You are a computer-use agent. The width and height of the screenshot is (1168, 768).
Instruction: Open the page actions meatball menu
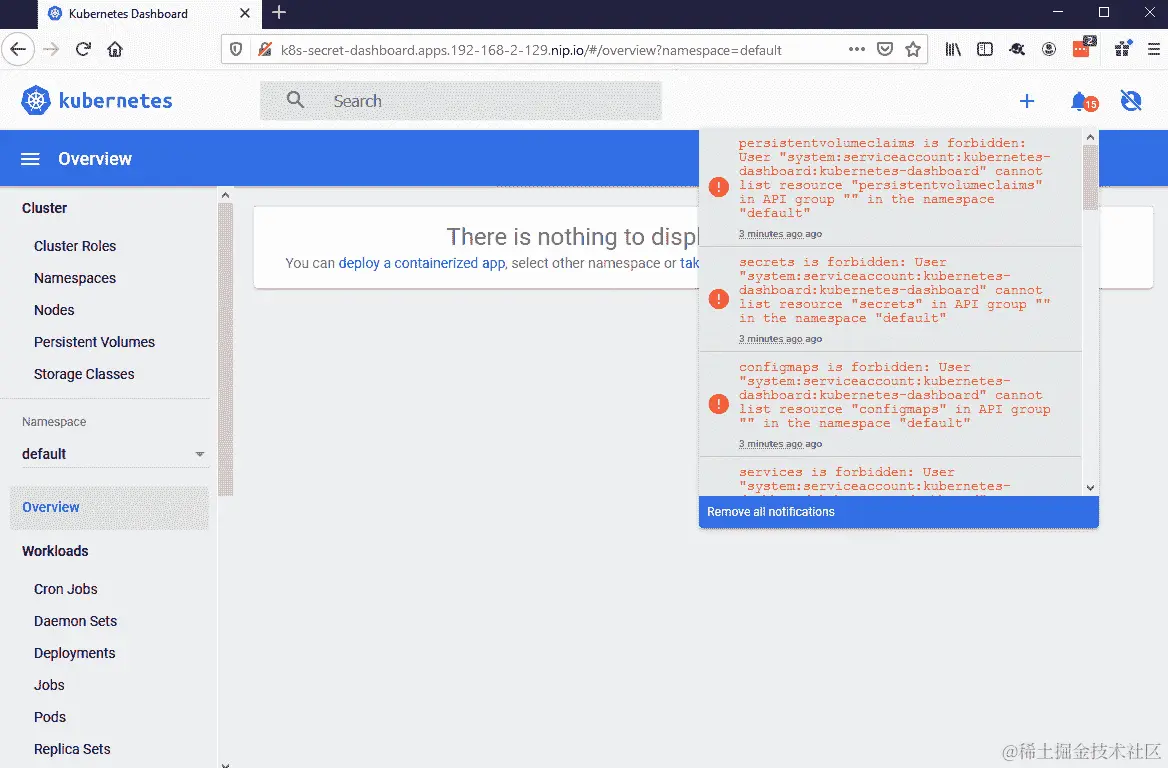coord(855,49)
